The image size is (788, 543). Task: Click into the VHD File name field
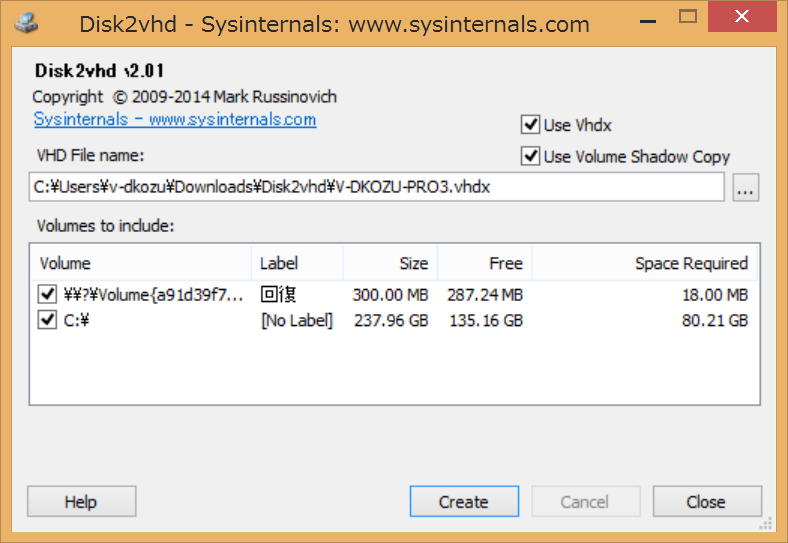375,187
